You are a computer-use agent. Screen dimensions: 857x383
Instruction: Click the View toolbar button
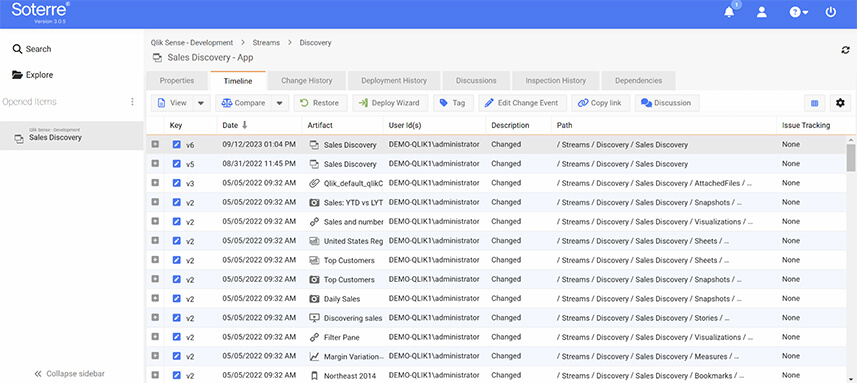click(x=173, y=103)
